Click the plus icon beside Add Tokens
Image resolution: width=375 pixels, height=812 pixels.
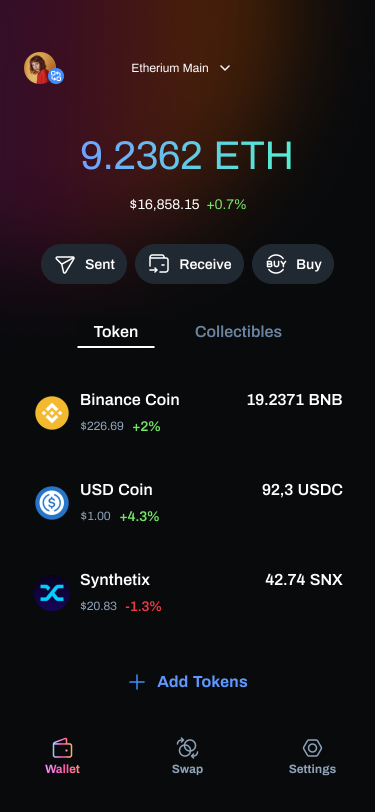137,682
